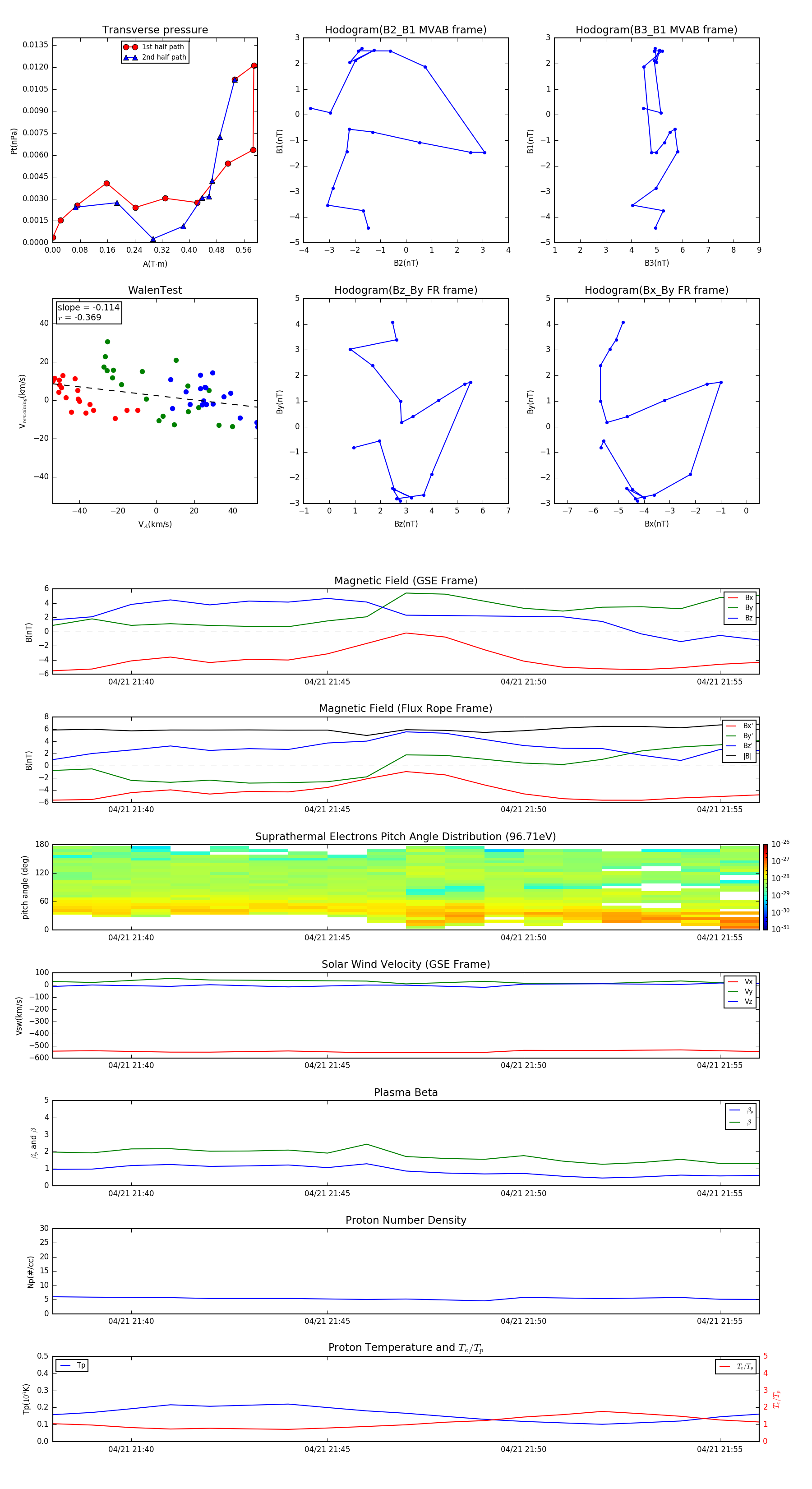Click '04/21 21:40' tick under Proton Number Density

pyautogui.click(x=131, y=1321)
